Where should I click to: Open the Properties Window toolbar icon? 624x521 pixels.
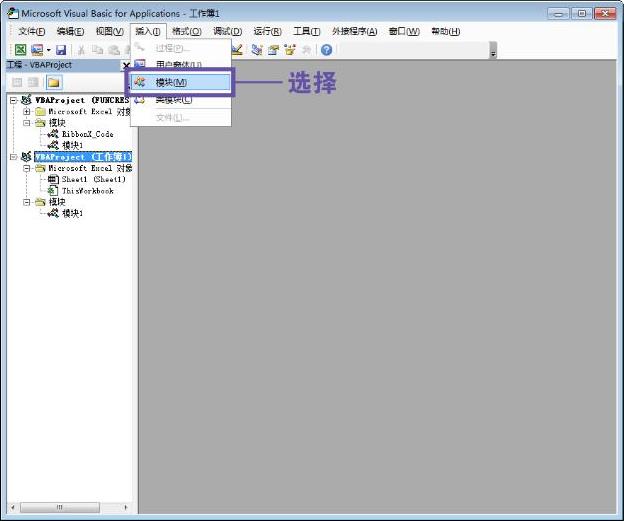(x=273, y=50)
